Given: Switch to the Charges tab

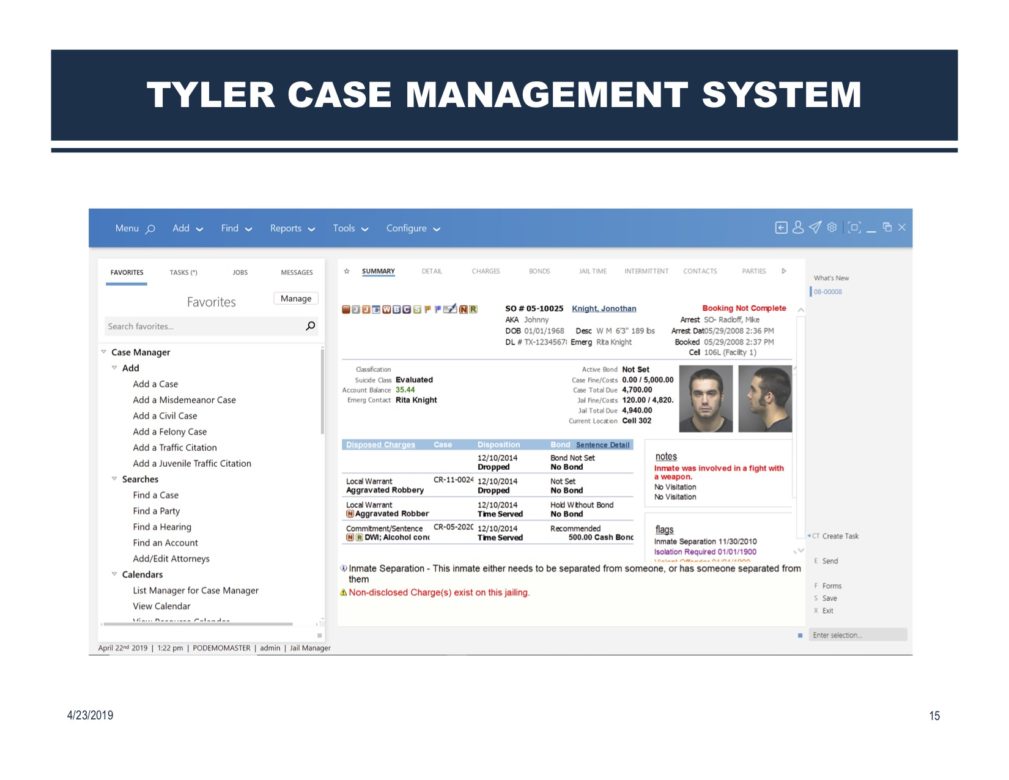Looking at the screenshot, I should (x=486, y=271).
